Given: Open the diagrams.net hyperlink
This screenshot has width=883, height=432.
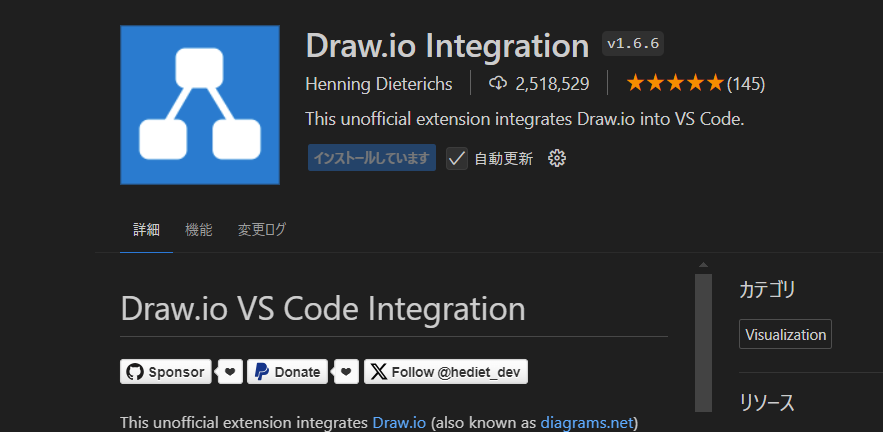Looking at the screenshot, I should click(x=587, y=422).
